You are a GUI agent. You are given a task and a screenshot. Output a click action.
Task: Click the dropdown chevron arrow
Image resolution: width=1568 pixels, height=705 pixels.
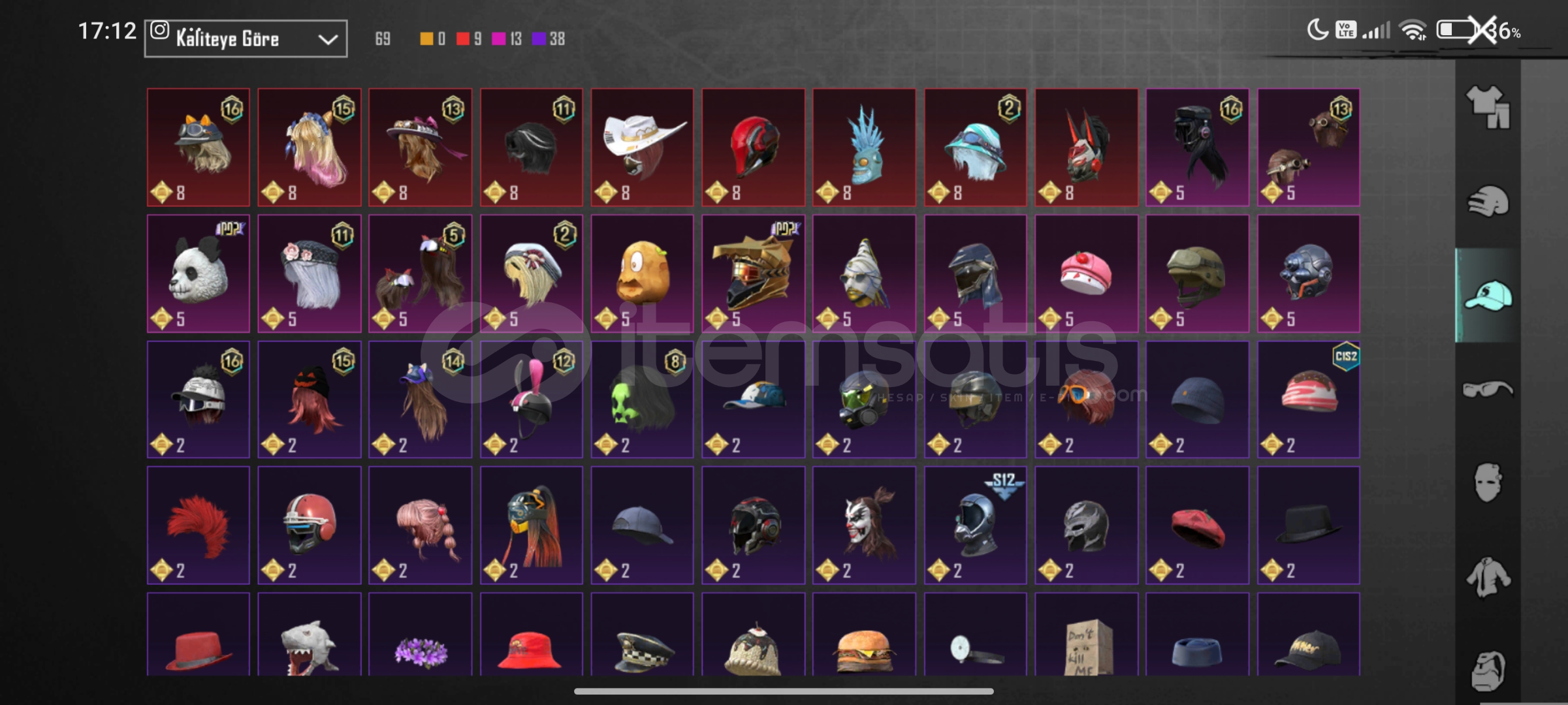(x=327, y=40)
